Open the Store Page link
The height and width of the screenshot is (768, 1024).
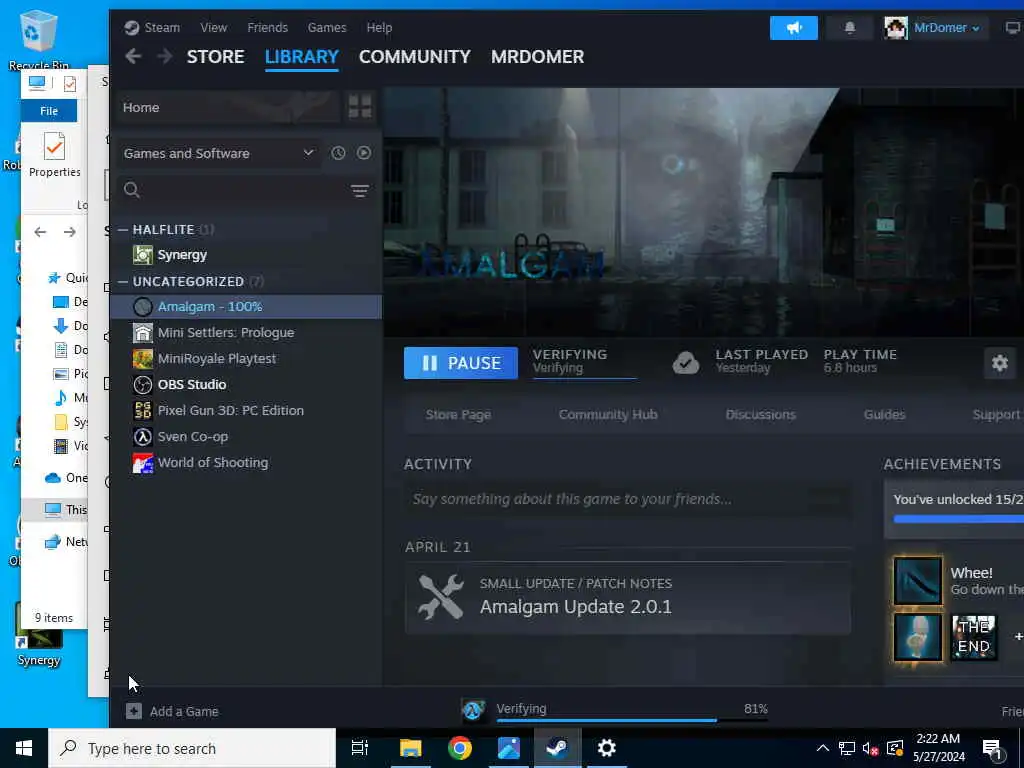(x=458, y=415)
